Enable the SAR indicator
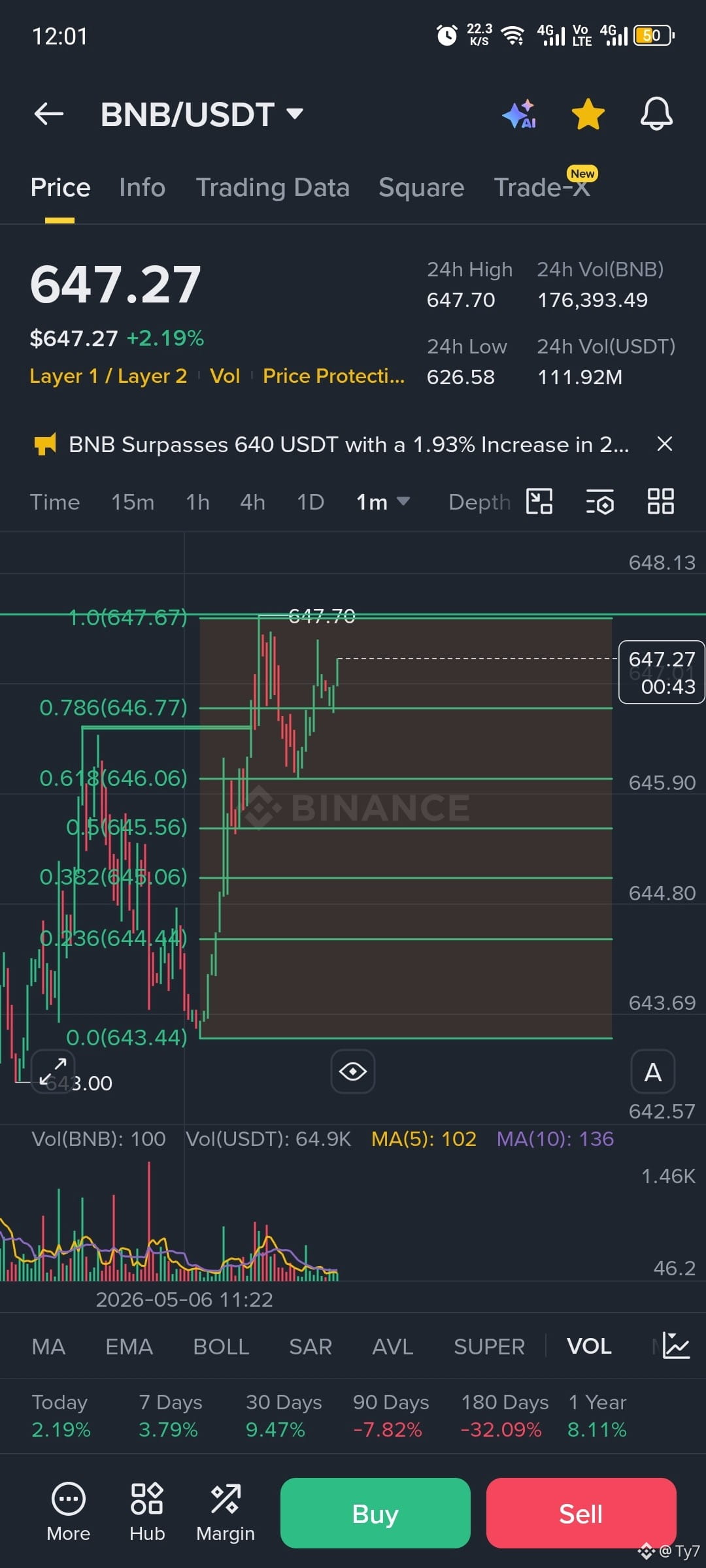Viewport: 706px width, 1568px height. point(311,1347)
